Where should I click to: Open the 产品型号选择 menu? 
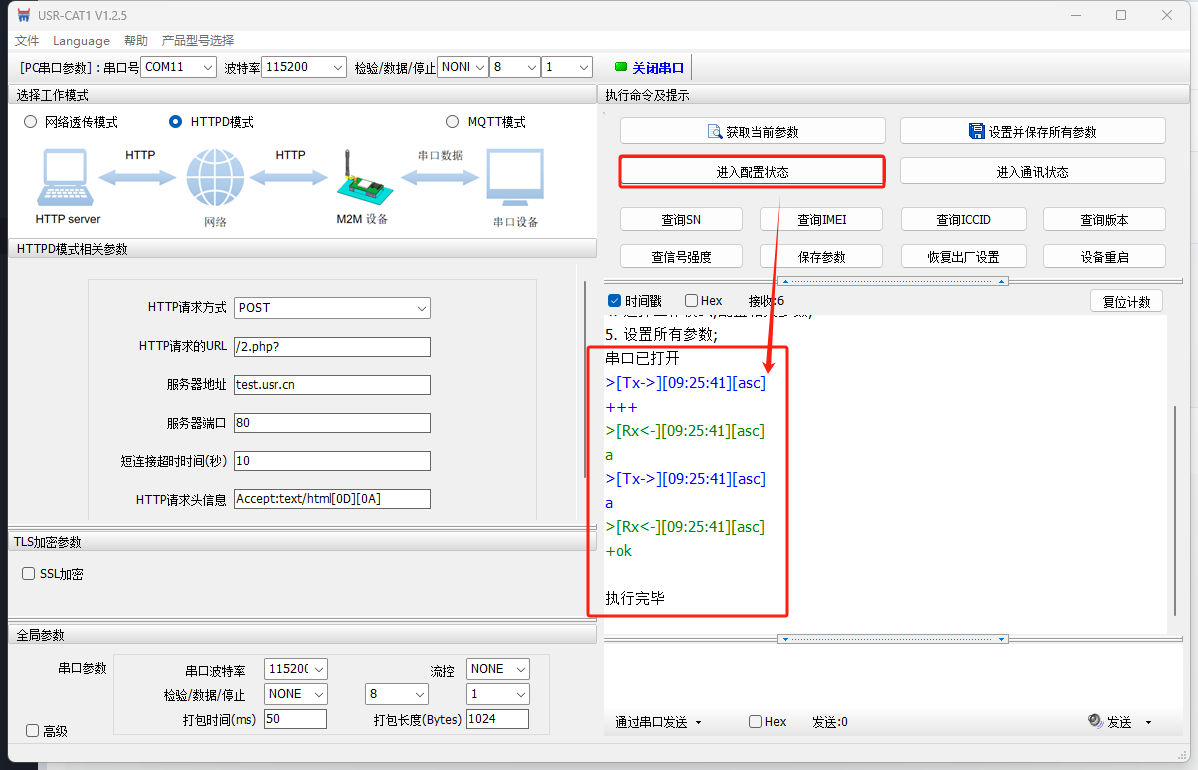click(198, 41)
